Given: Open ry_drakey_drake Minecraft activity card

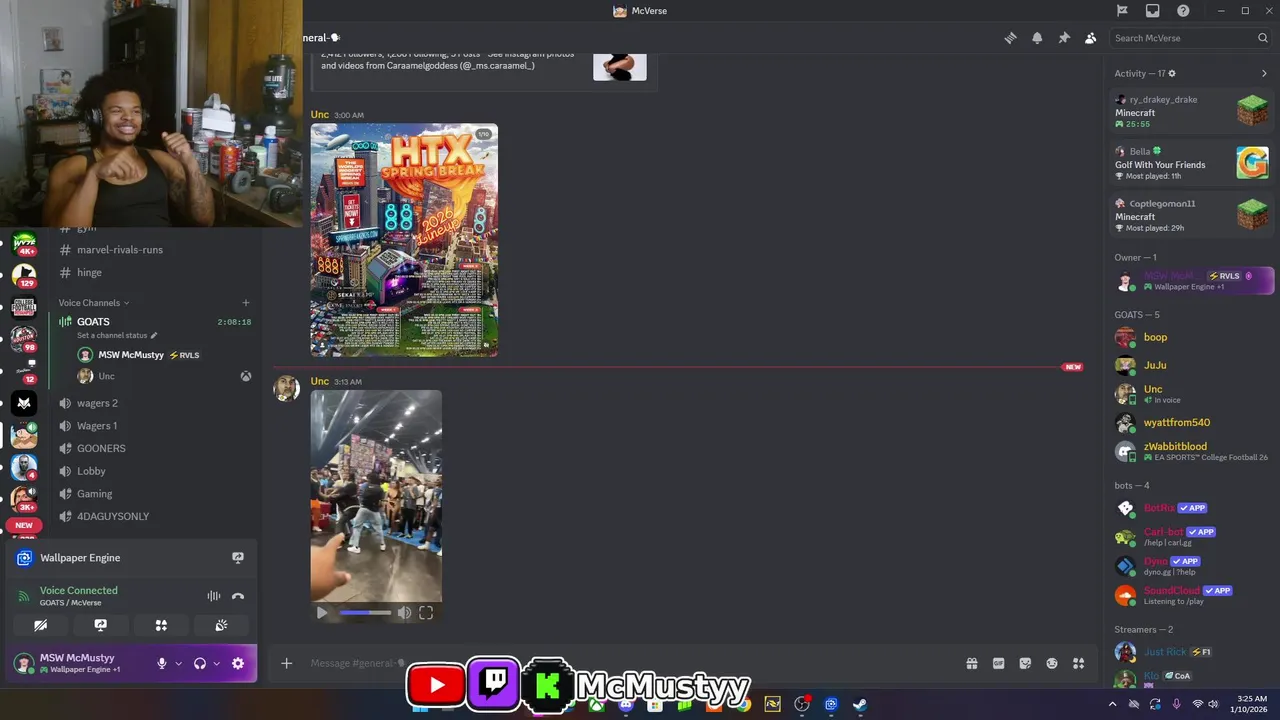Looking at the screenshot, I should (x=1191, y=111).
